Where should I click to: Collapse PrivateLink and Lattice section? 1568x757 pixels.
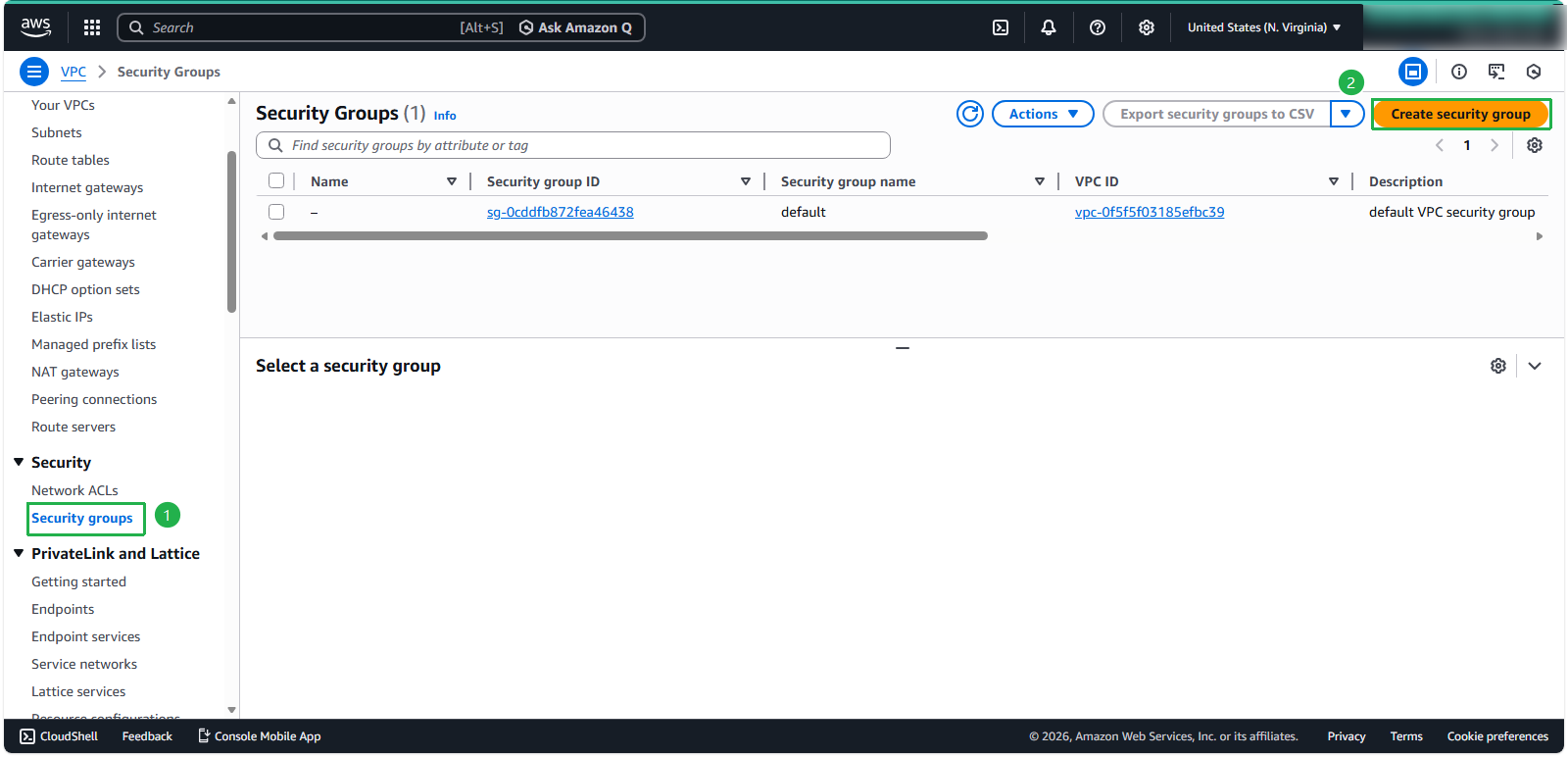(x=19, y=553)
